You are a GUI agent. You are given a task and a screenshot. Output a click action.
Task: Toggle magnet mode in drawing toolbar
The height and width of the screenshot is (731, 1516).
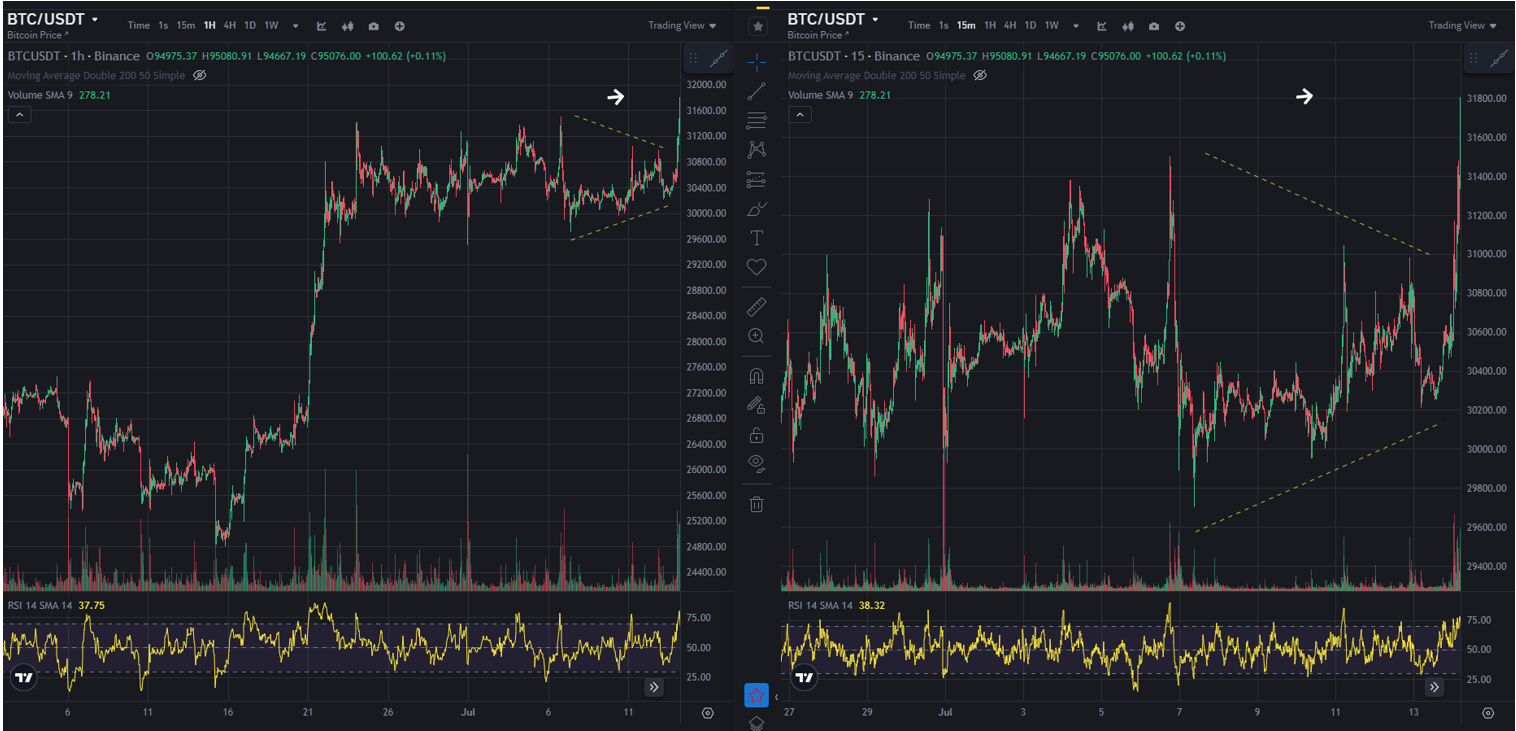(757, 376)
